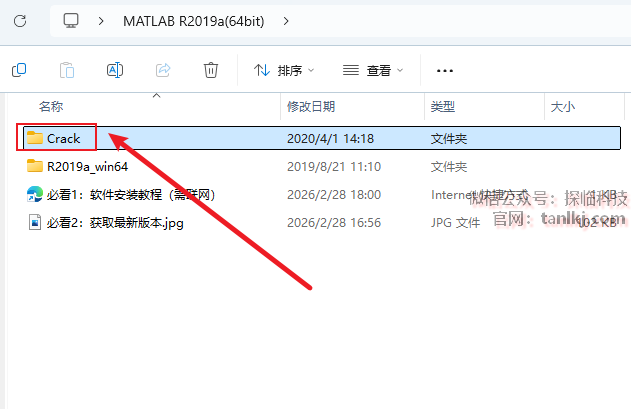
Task: Click the JPG image icon of 必看2
Action: pos(35,222)
